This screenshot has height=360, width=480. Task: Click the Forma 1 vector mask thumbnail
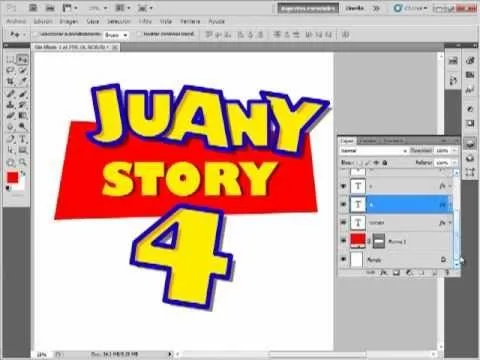(x=379, y=241)
